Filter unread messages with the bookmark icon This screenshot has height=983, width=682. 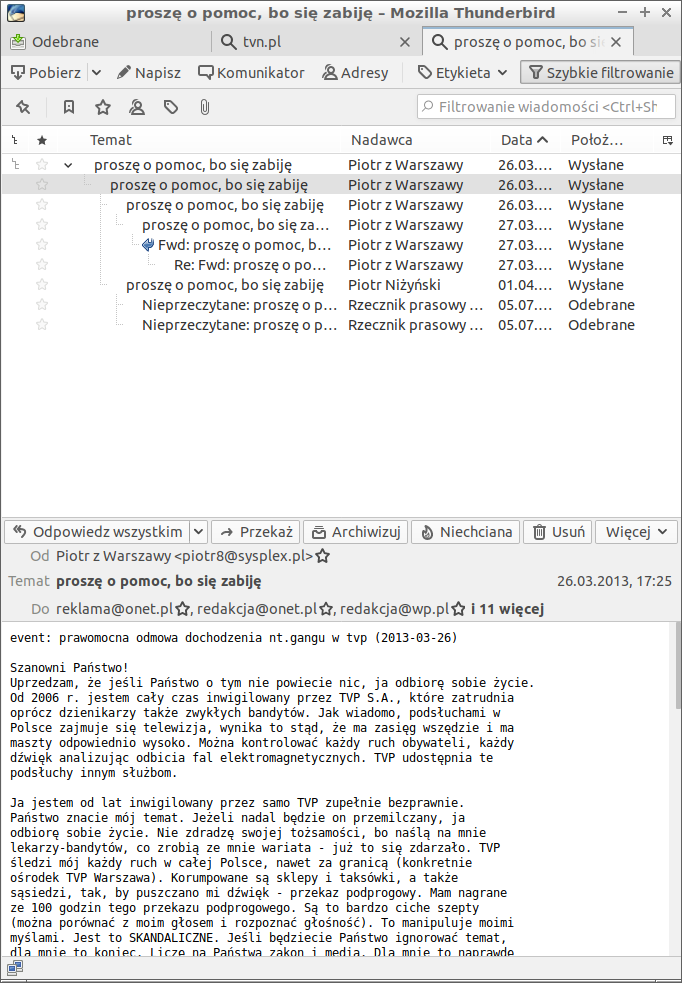[x=69, y=107]
